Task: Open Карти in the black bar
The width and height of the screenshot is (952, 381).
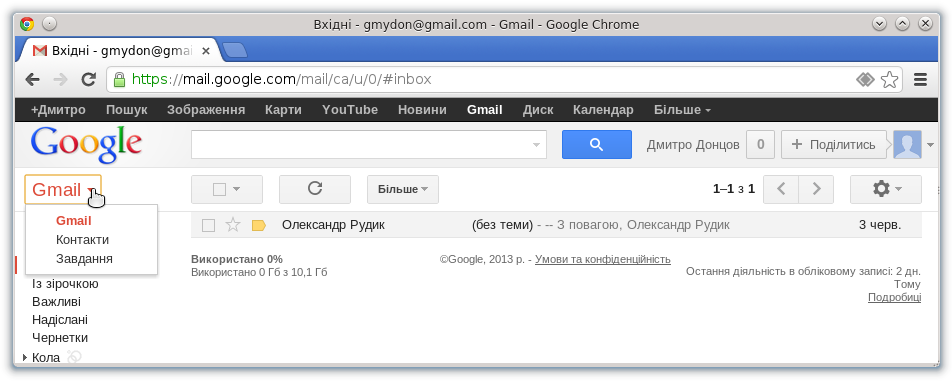Action: click(x=283, y=110)
